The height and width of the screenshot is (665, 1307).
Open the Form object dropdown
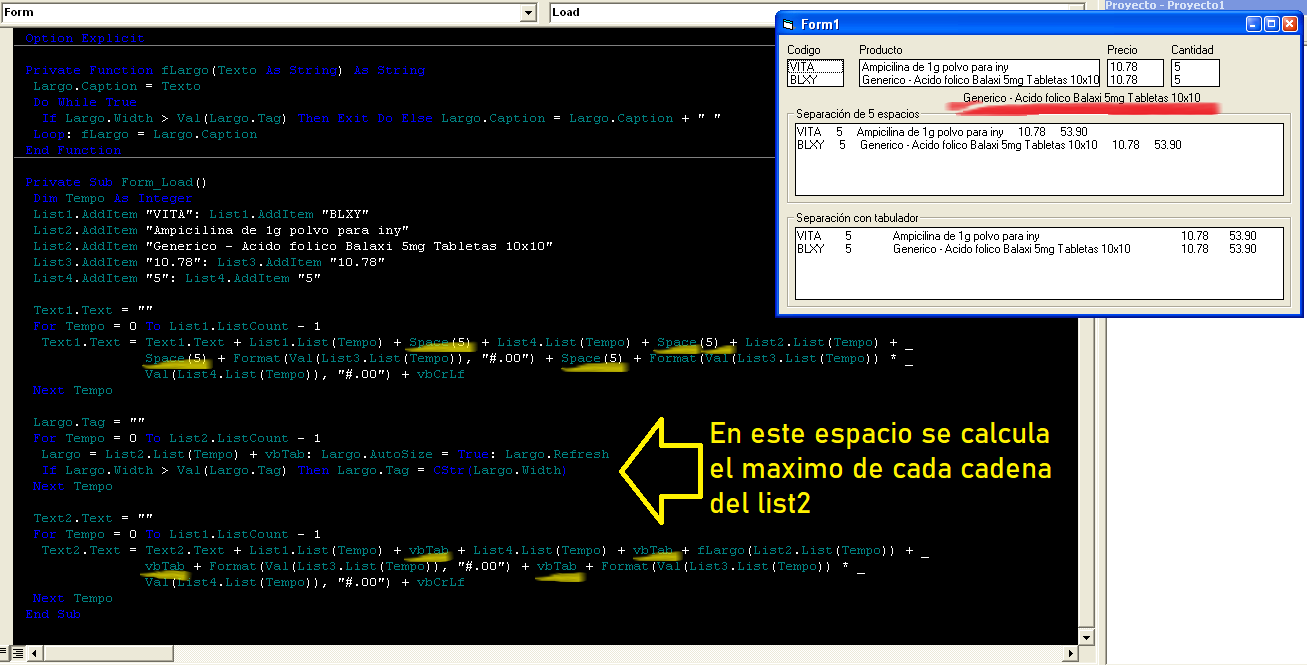point(528,12)
